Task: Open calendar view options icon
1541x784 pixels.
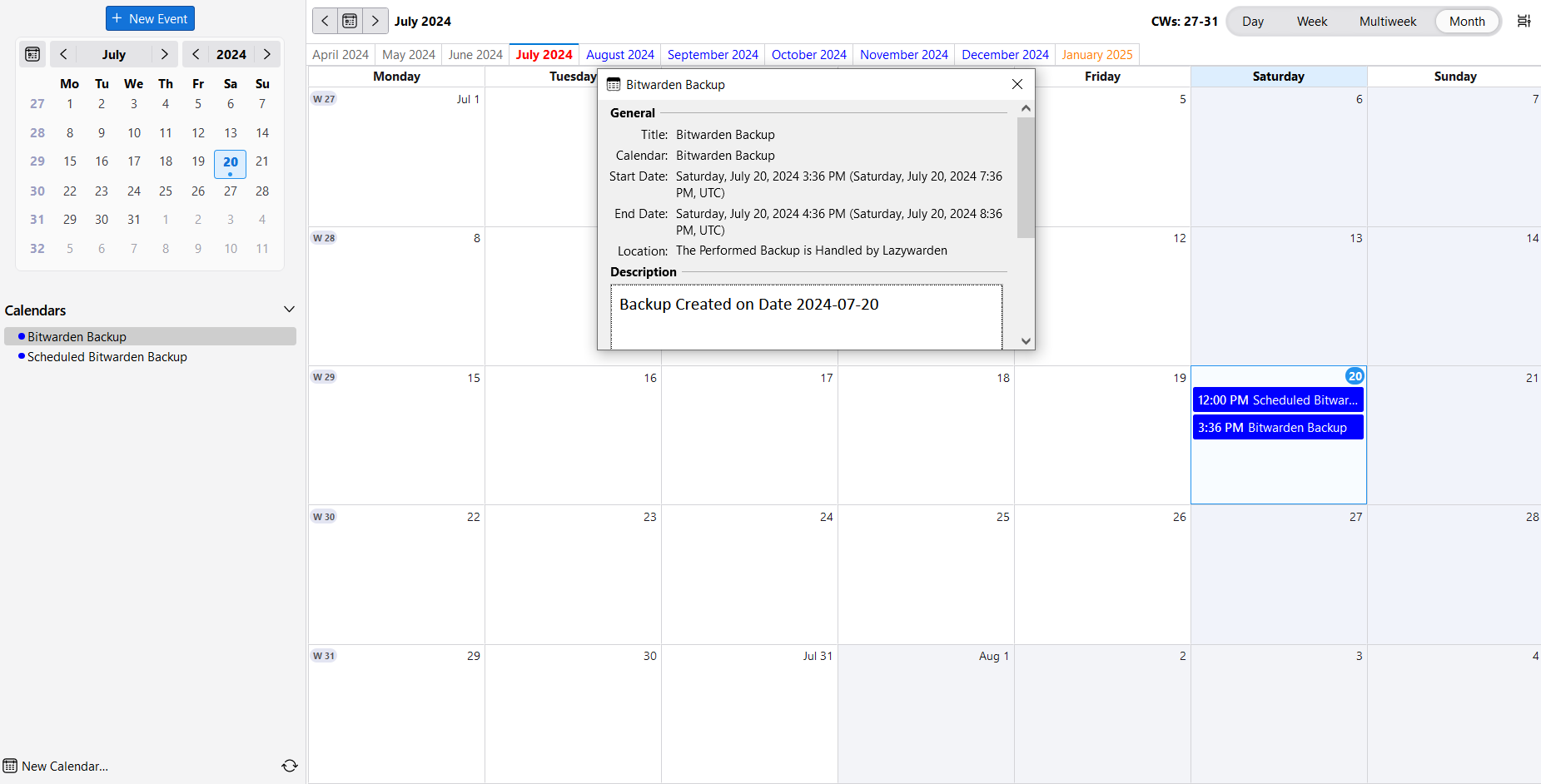Action: 1524,21
